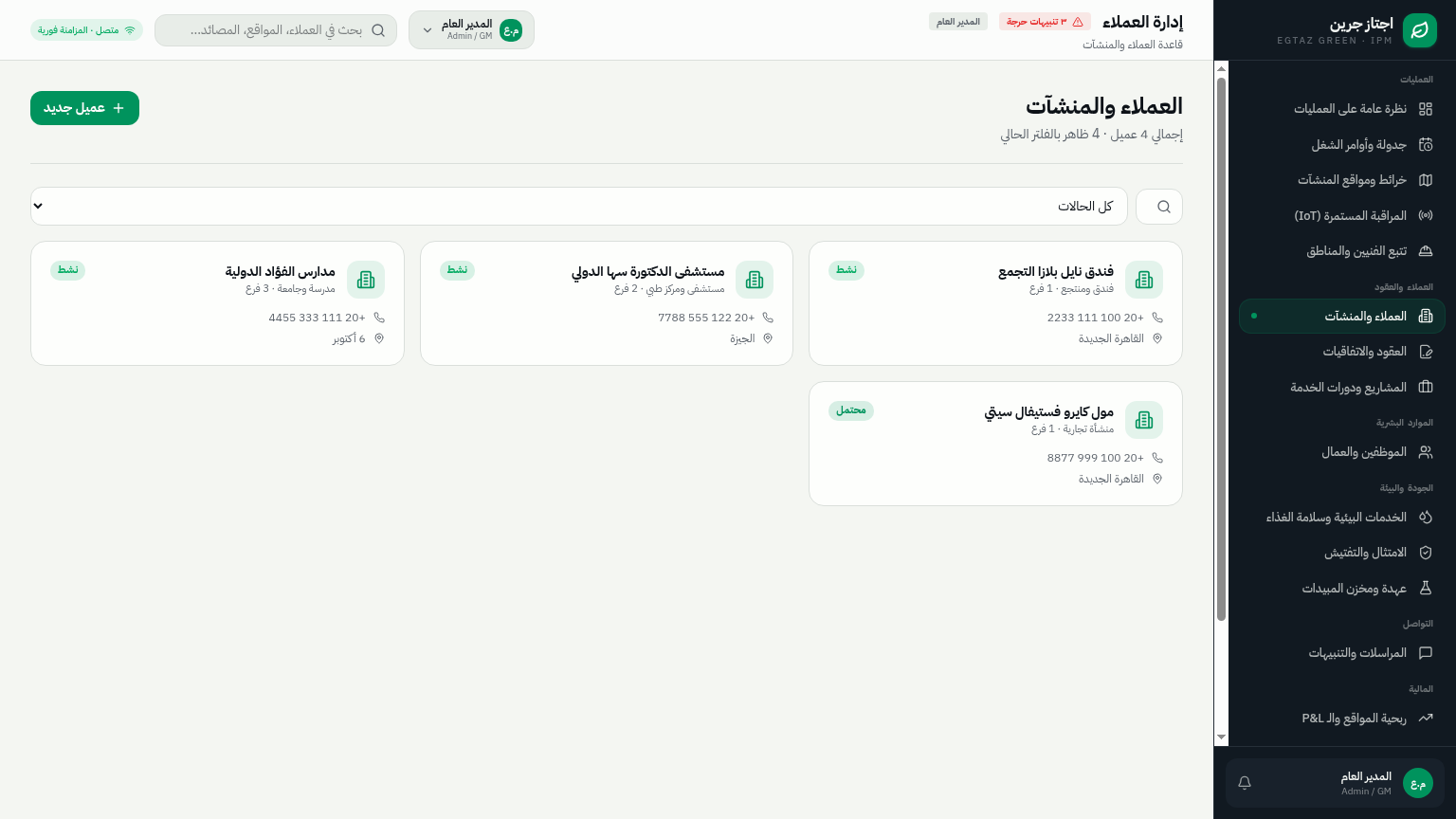Click building icon of مول كايرو فستيفال
This screenshot has height=819, width=1456.
pyautogui.click(x=1144, y=420)
